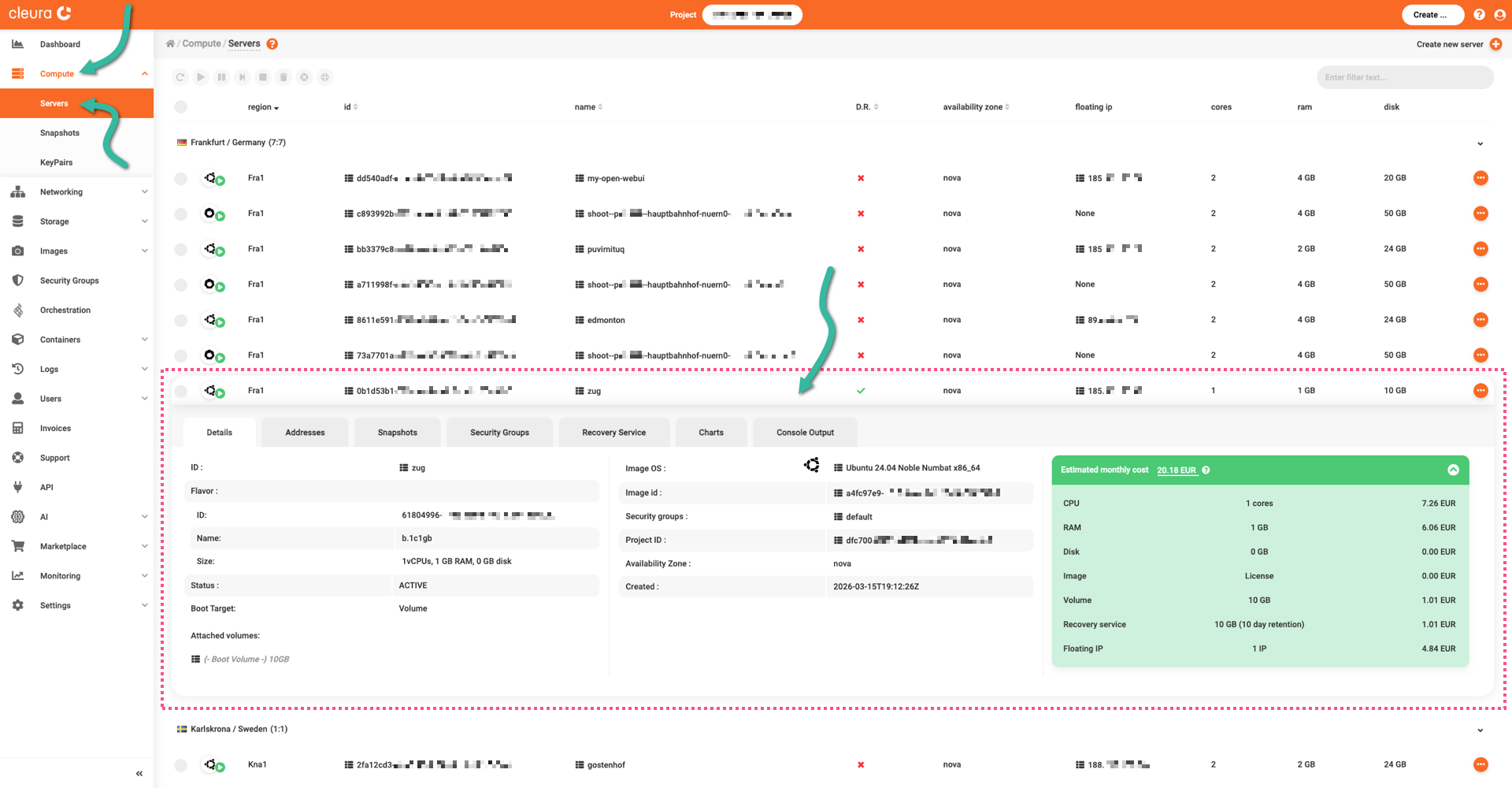
Task: Select the checkbox for edmonton server
Action: tap(180, 320)
